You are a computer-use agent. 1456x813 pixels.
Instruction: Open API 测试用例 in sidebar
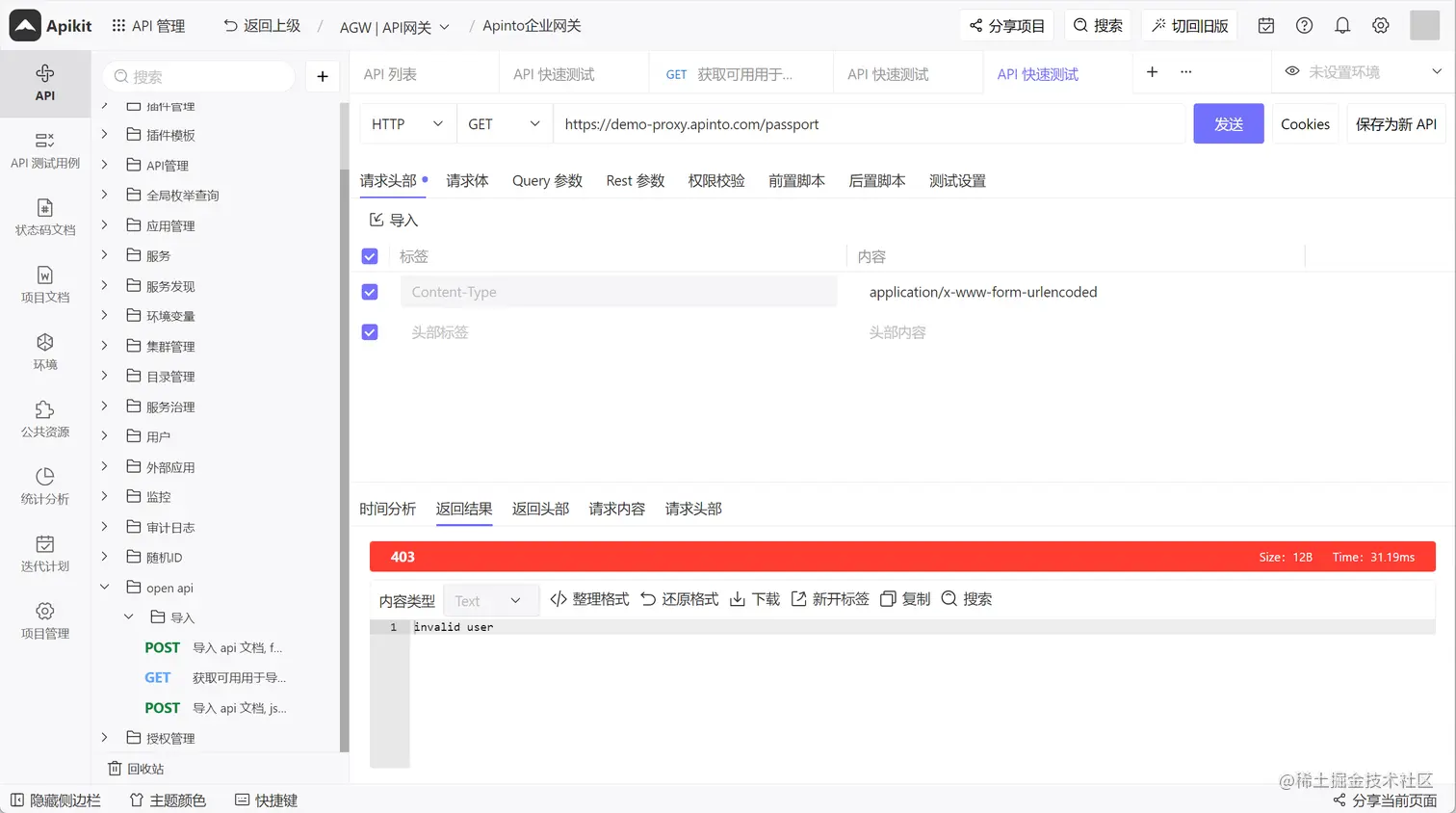tap(45, 151)
